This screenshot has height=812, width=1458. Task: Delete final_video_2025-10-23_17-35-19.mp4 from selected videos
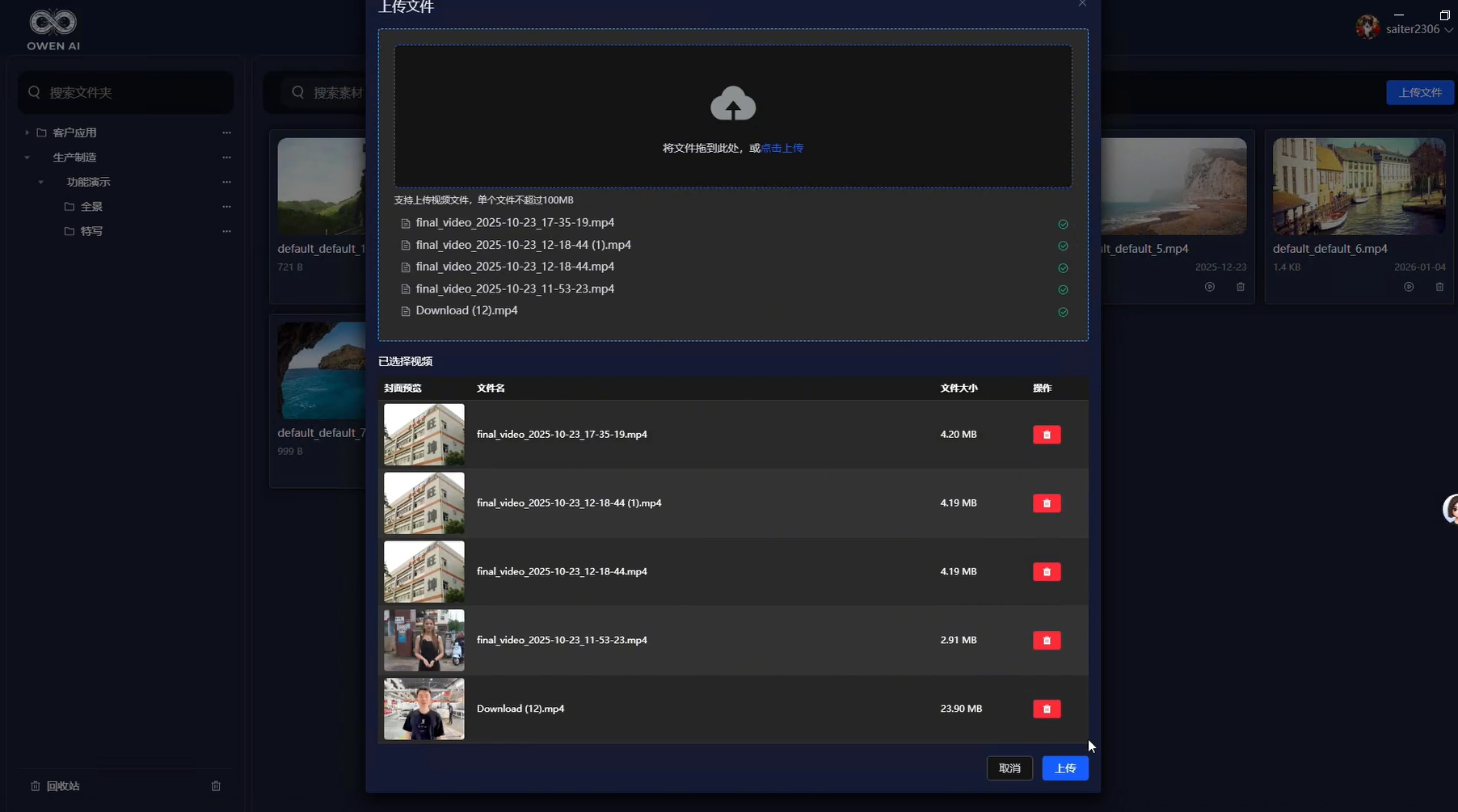coord(1047,435)
